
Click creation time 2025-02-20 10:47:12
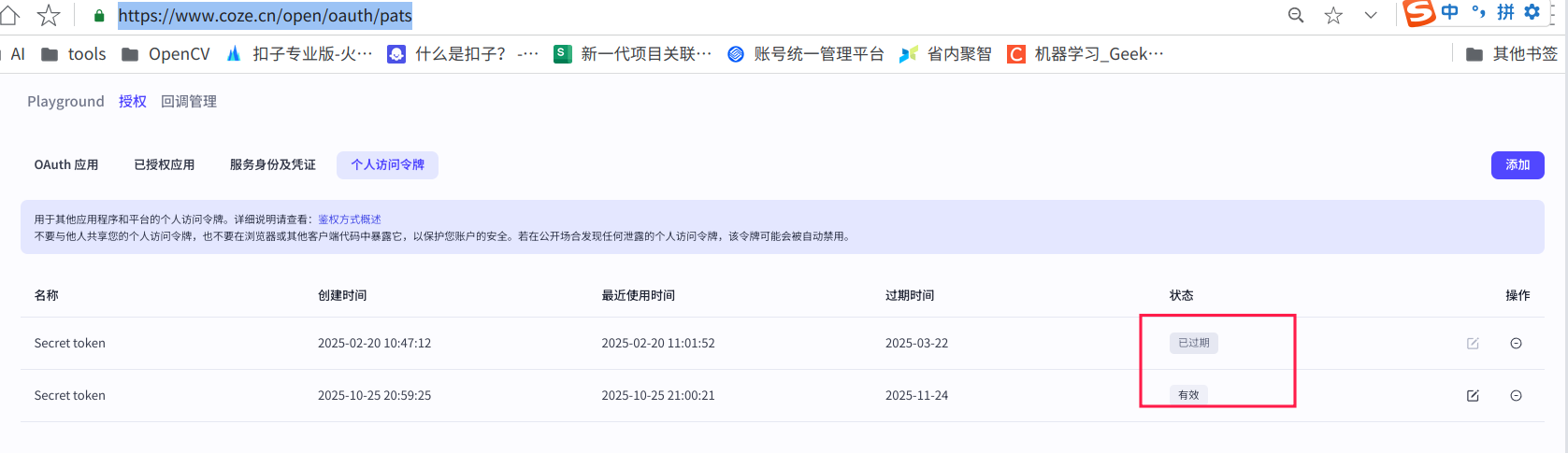tap(374, 343)
